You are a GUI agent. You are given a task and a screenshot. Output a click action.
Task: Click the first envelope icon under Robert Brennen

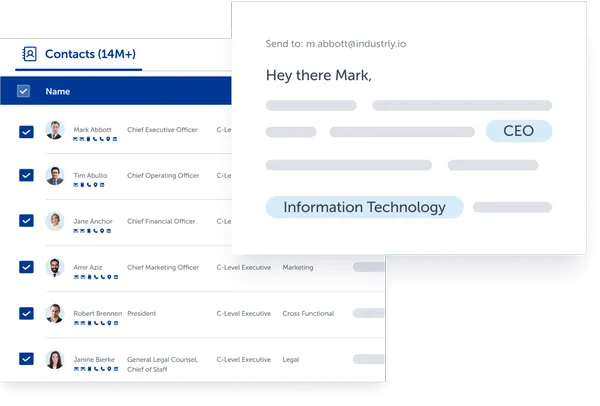(x=74, y=323)
